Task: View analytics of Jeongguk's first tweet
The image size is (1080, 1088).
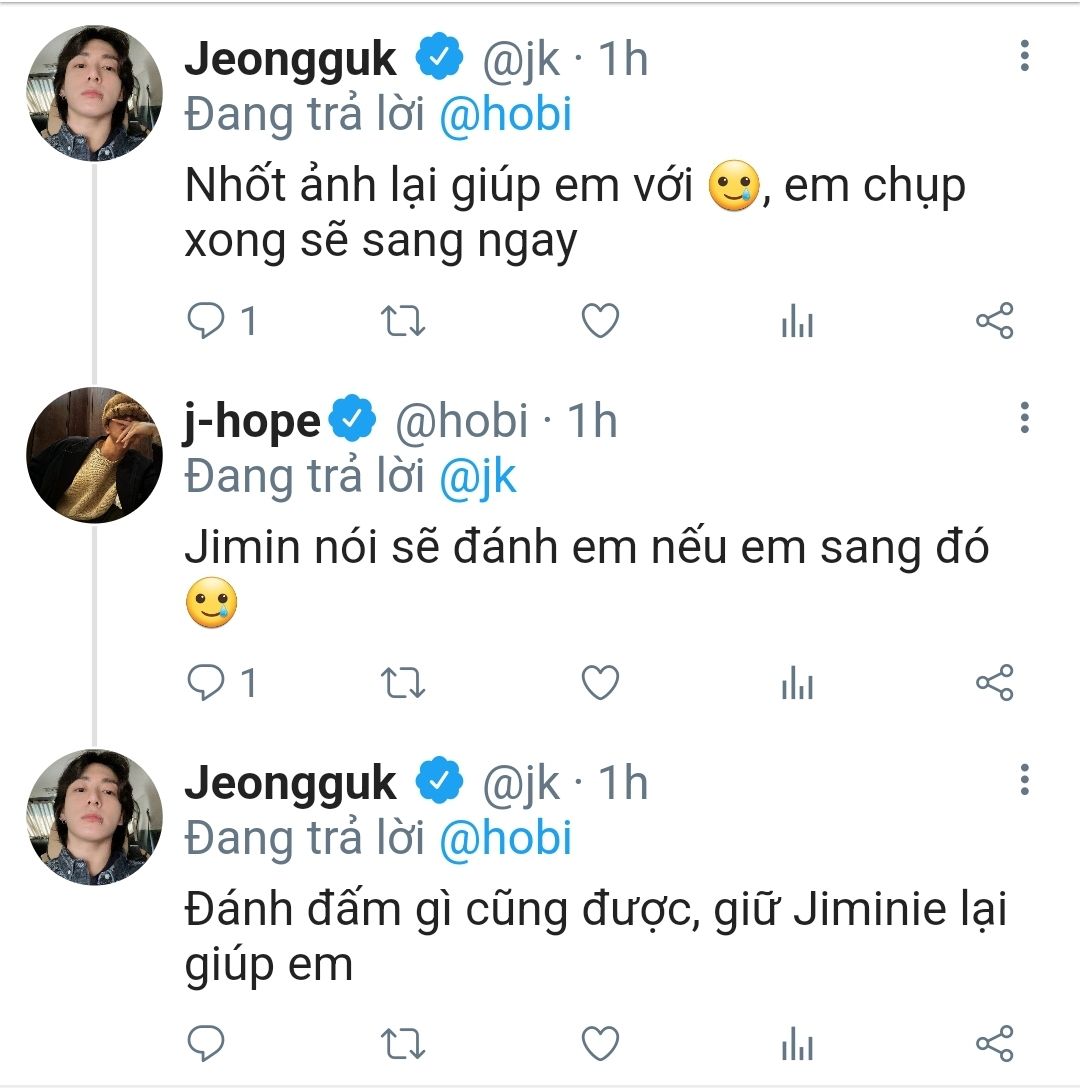Action: 797,322
